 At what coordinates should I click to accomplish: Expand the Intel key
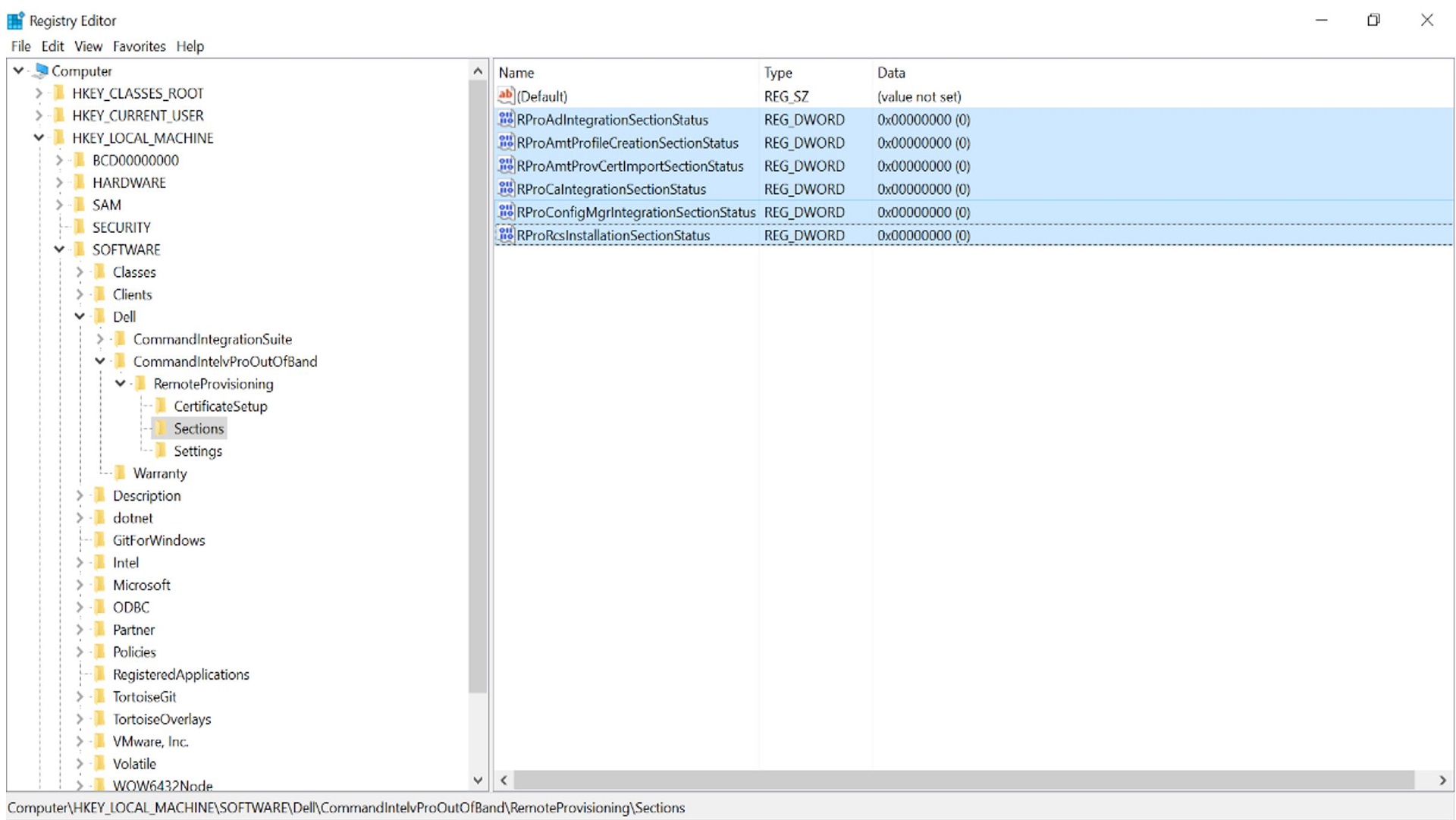click(79, 562)
